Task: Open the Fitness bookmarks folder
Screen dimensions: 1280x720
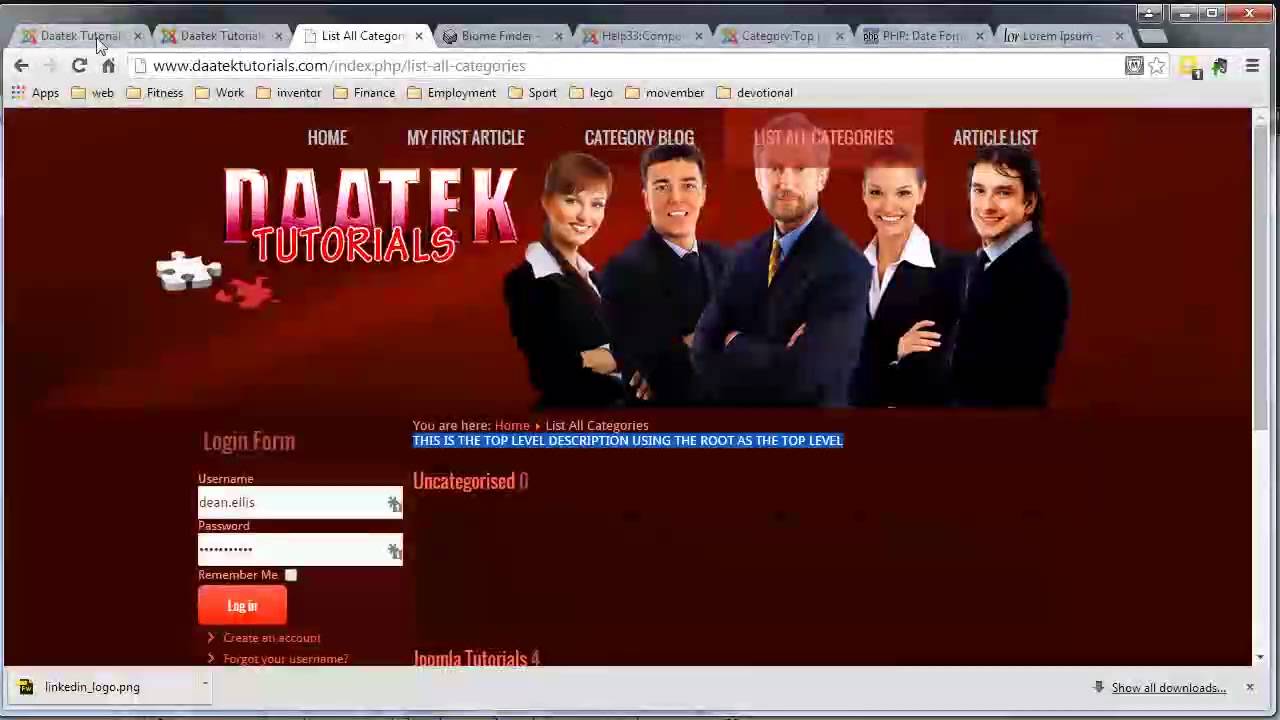Action: pos(154,93)
